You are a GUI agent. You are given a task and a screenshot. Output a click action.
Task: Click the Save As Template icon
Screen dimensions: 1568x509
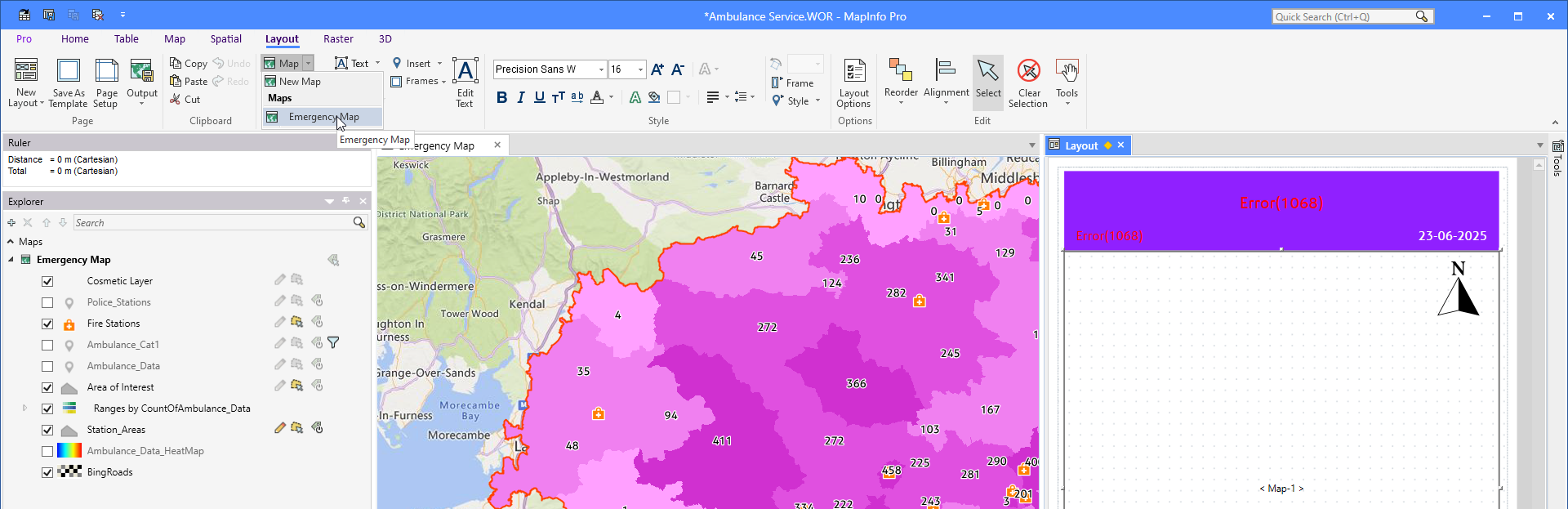point(69,72)
